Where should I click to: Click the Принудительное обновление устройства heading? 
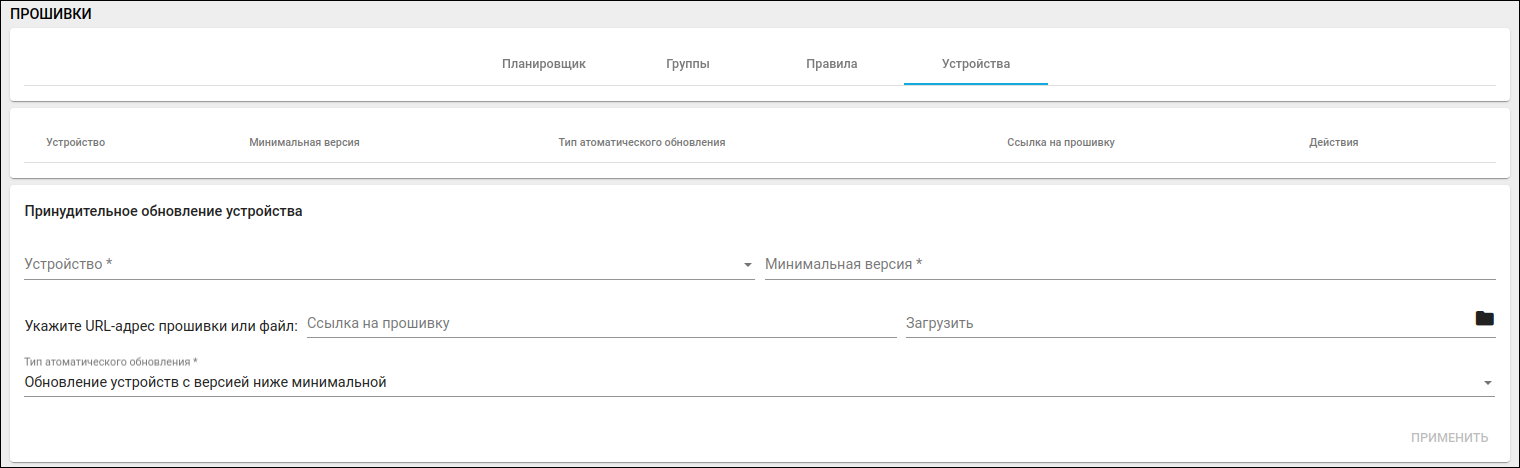[163, 212]
